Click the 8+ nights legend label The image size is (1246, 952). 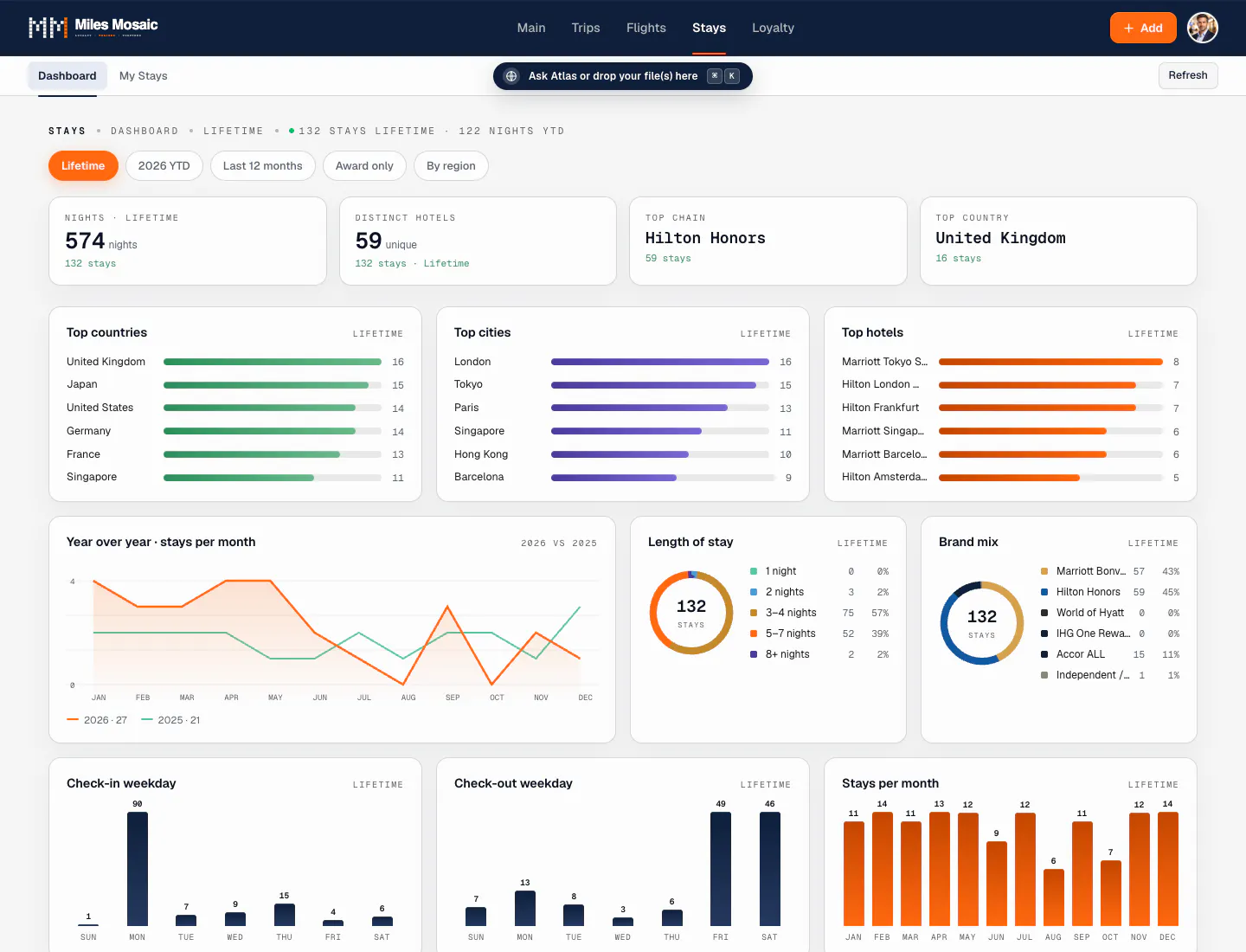click(787, 654)
